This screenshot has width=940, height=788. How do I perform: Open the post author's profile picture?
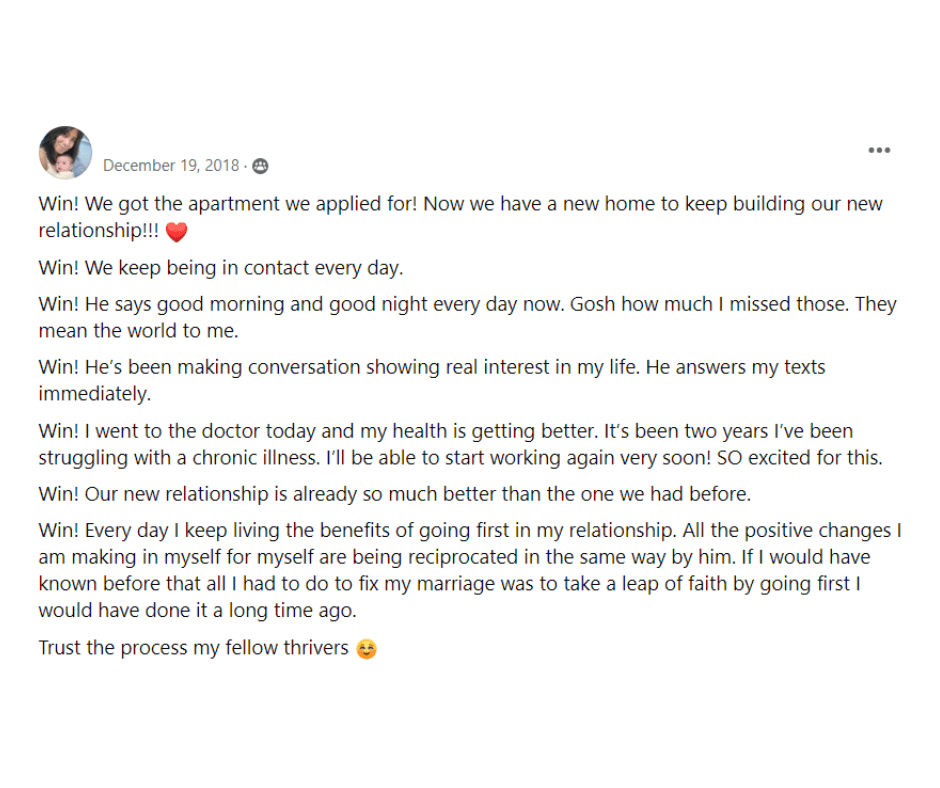(x=65, y=152)
